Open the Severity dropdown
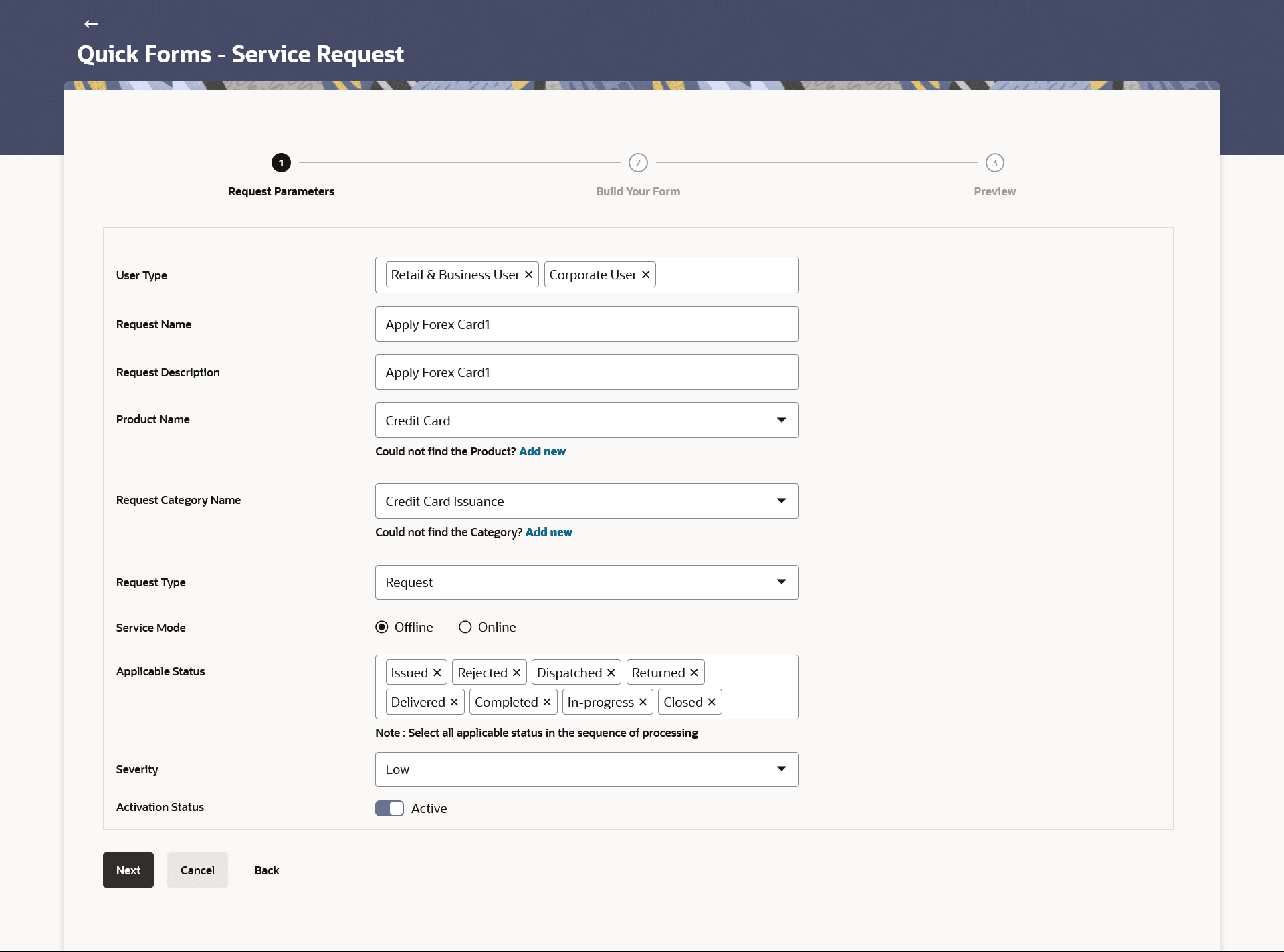The height and width of the screenshot is (952, 1284). pyautogui.click(x=586, y=769)
